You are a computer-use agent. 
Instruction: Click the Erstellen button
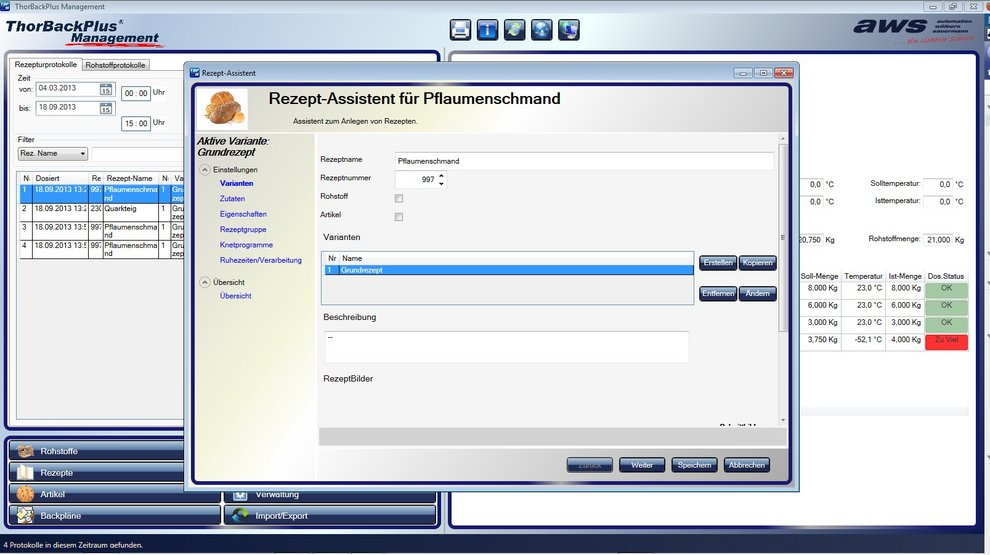tap(718, 263)
